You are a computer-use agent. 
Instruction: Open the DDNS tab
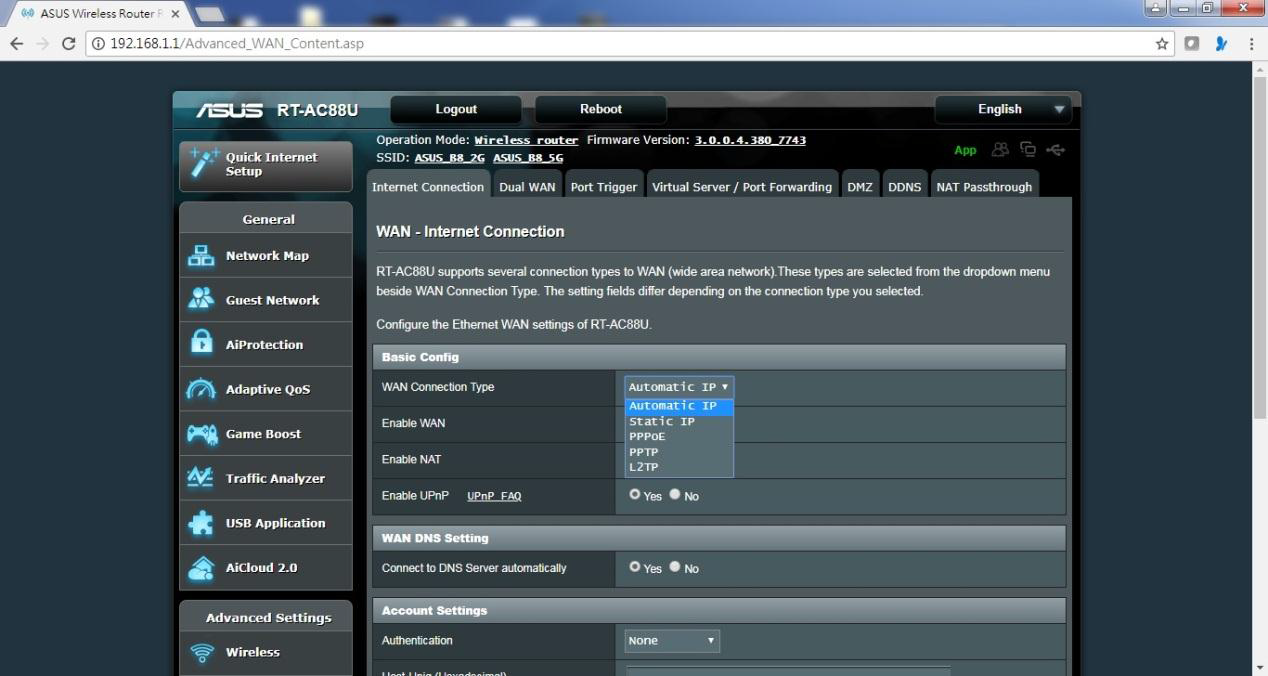click(x=905, y=187)
